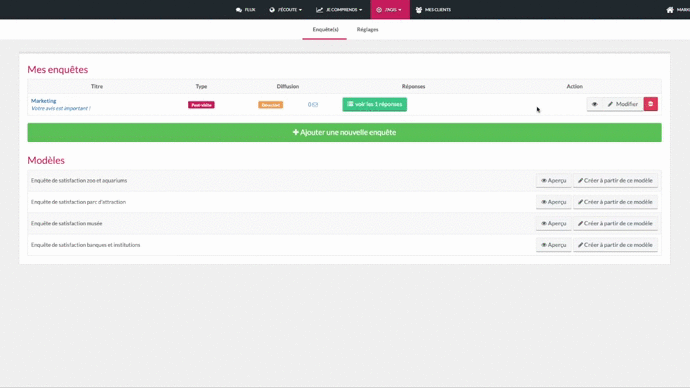Expand the J'écoute dropdown menu
690x388 pixels.
coord(286,10)
